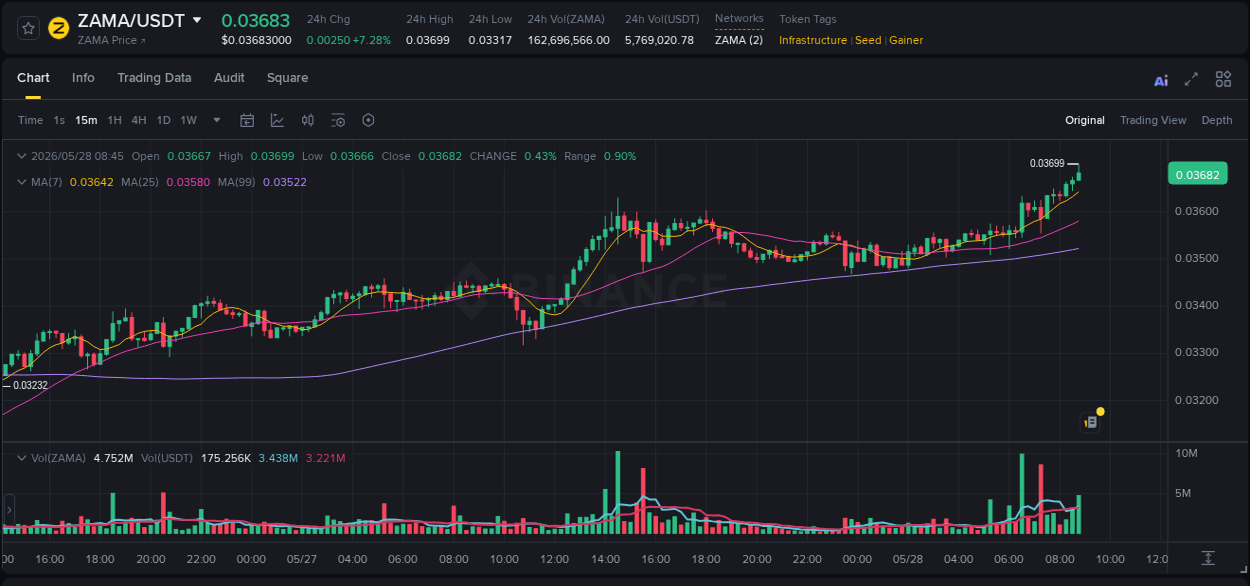Click the 24h change +7.28% value
1250x586 pixels.
[x=371, y=40]
